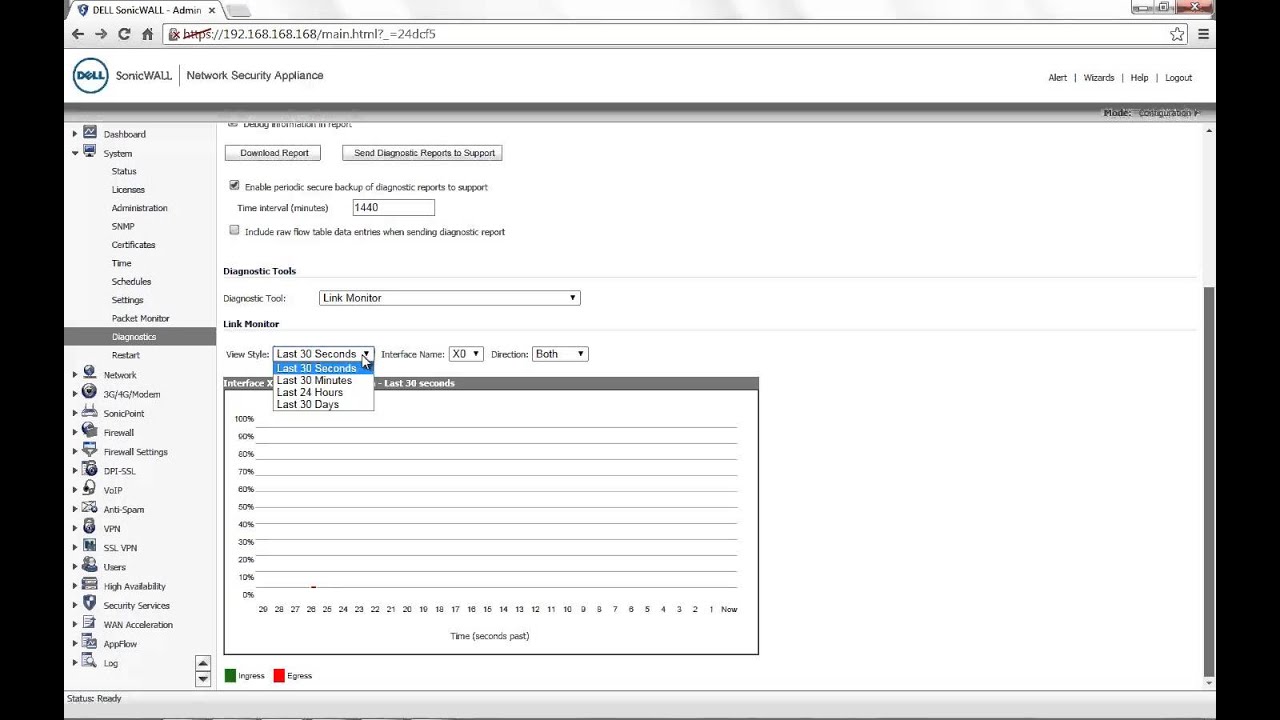Click the Firewall sidebar icon
This screenshot has height=720, width=1280.
point(90,431)
